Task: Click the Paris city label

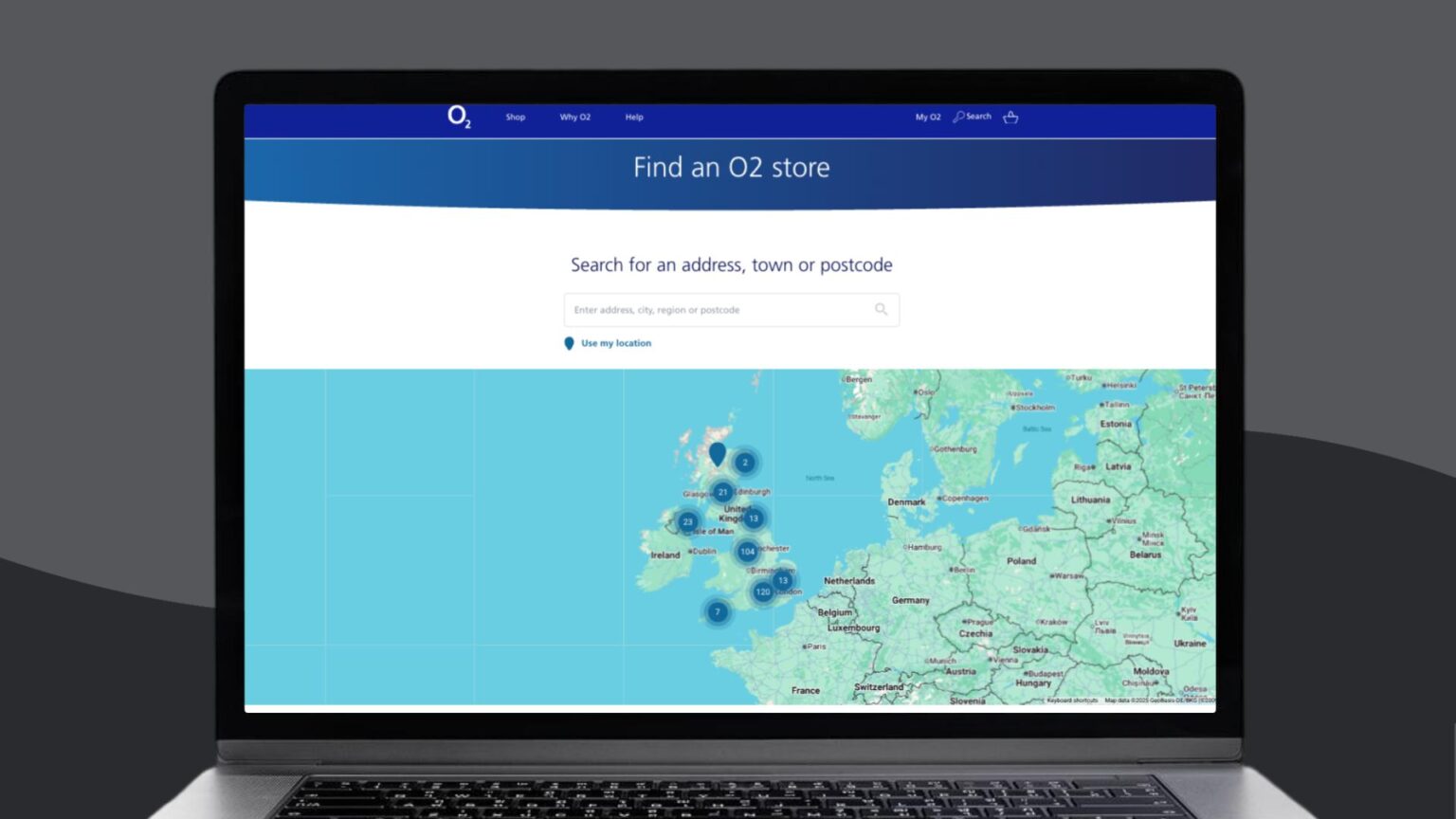Action: 816,646
